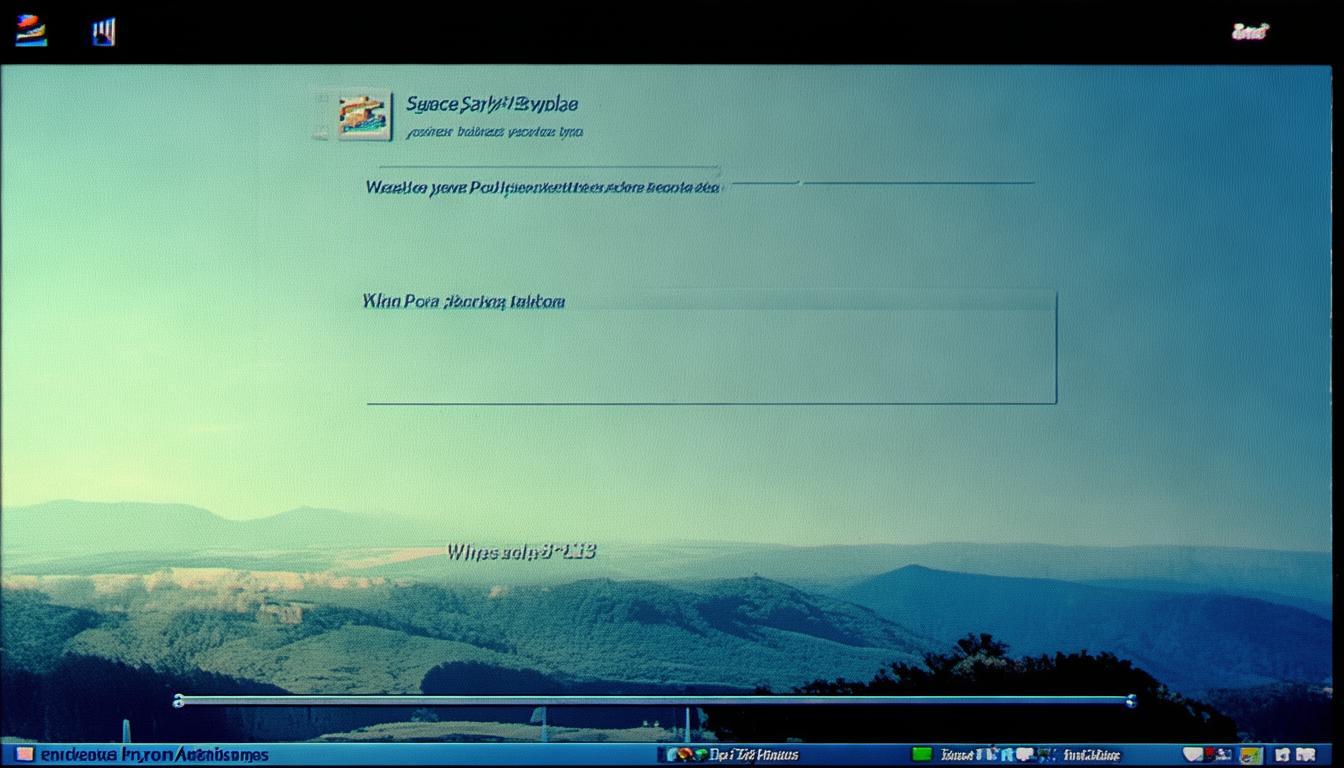Click the small logo at top-right of top bar
Screen dimensions: 1344x768
[1250, 32]
